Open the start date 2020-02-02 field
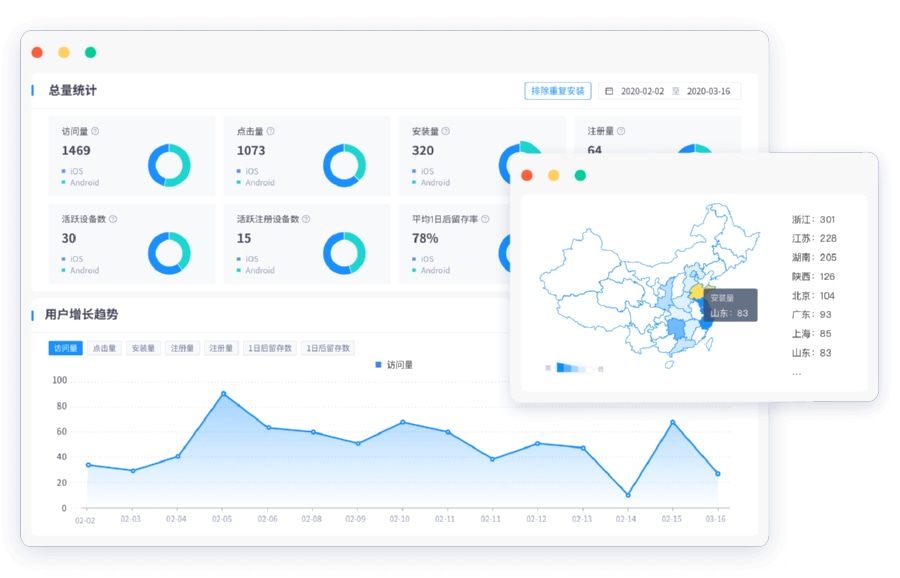This screenshot has width=900, height=578. click(x=642, y=91)
